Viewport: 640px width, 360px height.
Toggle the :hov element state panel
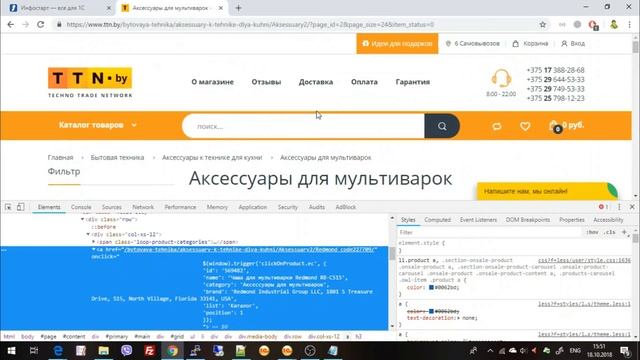pos(592,232)
